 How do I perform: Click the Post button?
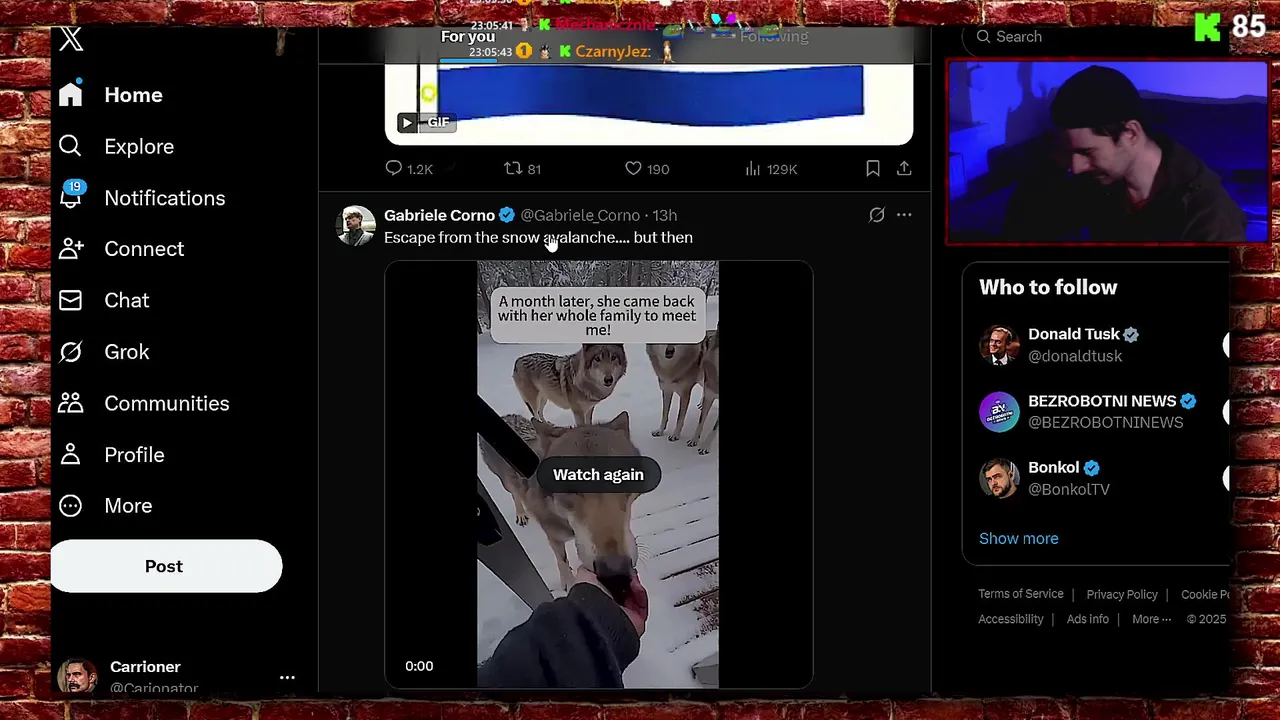pos(166,566)
